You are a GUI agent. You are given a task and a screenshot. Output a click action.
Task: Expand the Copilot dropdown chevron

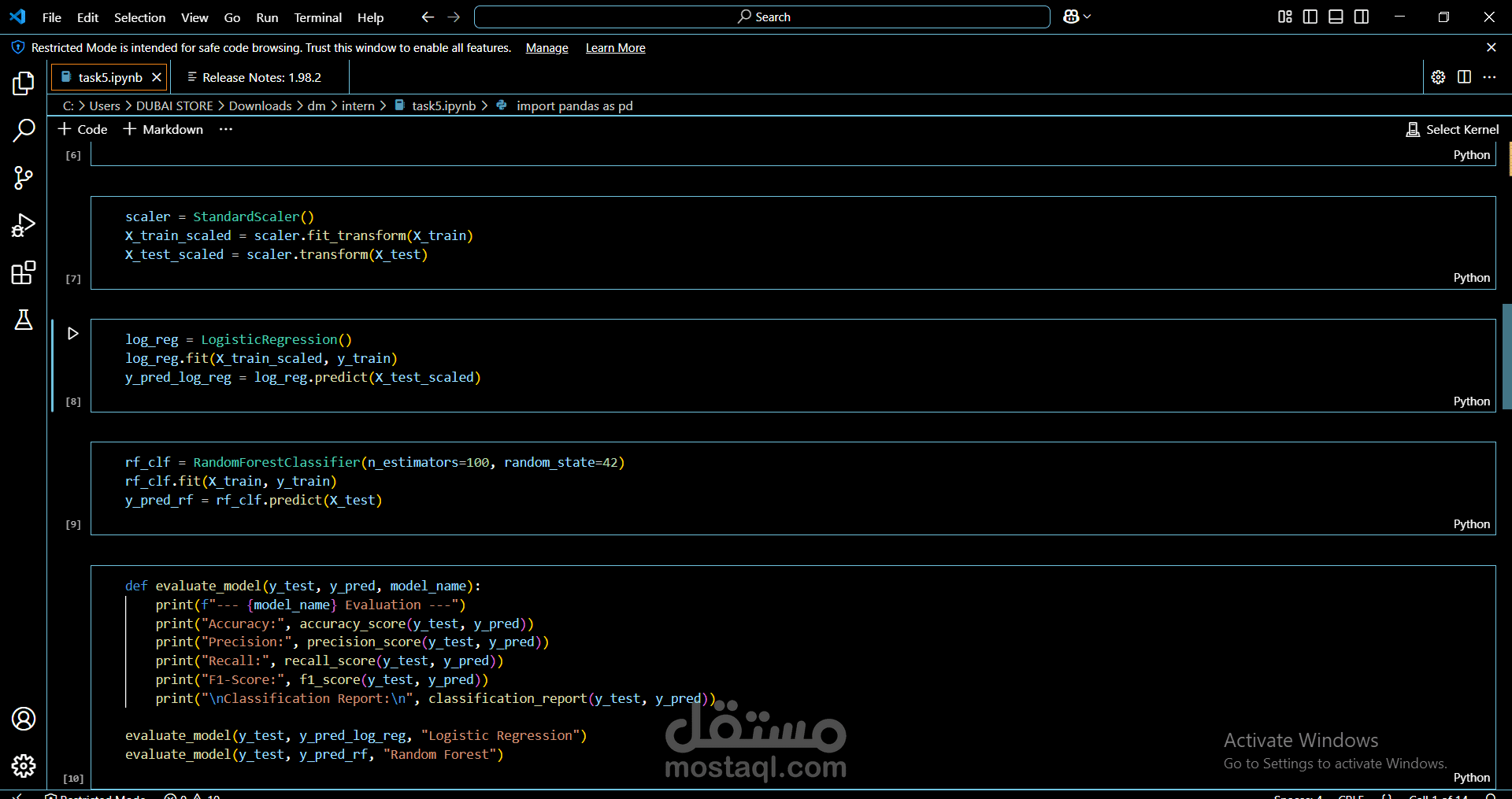pyautogui.click(x=1088, y=17)
